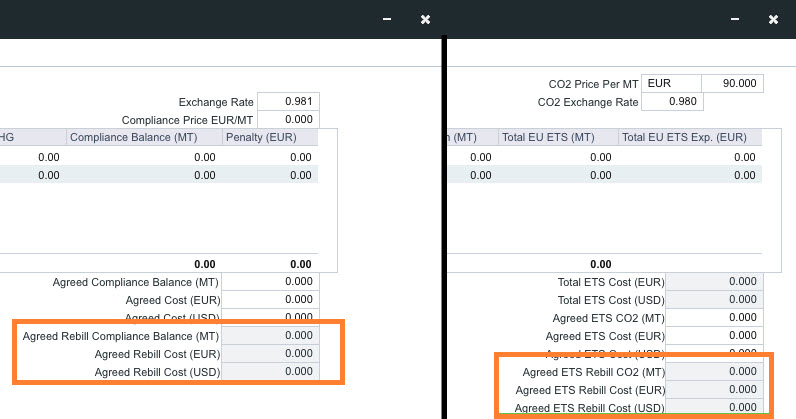Click the CO2 Exchange Rate field
796x419 pixels.
673,102
